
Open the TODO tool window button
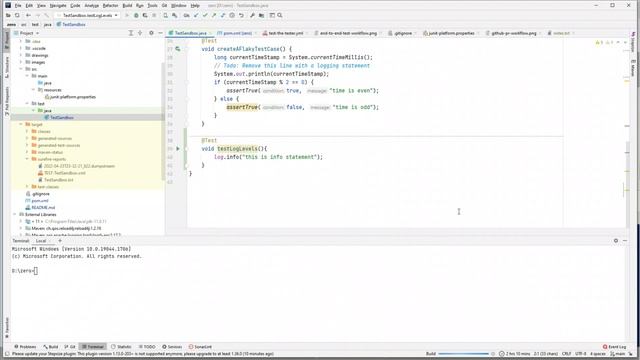coord(147,347)
